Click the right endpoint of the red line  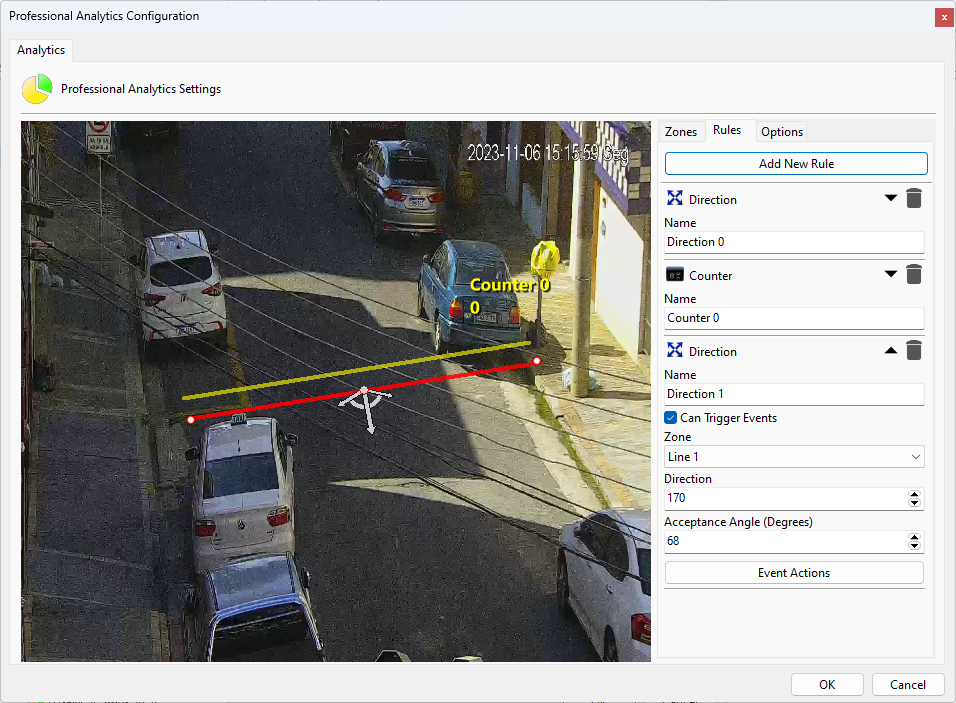pyautogui.click(x=537, y=361)
